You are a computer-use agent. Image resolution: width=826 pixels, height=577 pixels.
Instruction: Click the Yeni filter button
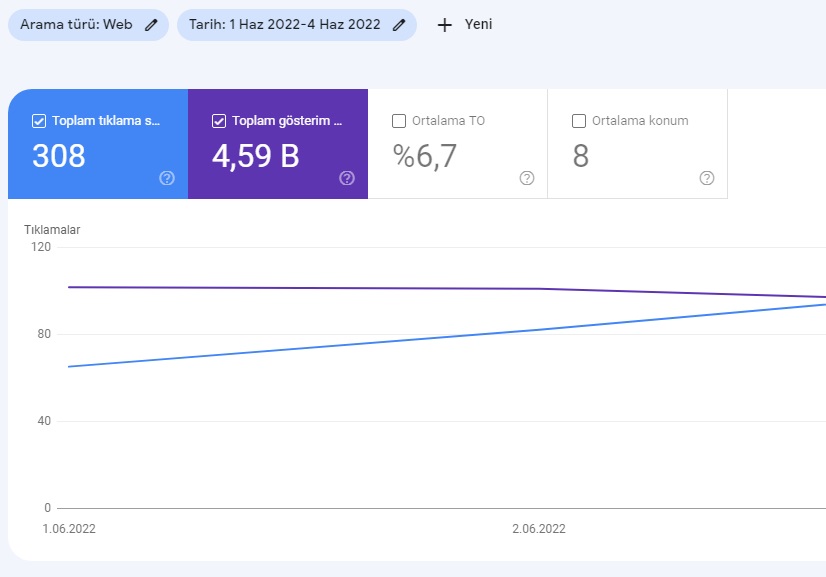(x=465, y=25)
